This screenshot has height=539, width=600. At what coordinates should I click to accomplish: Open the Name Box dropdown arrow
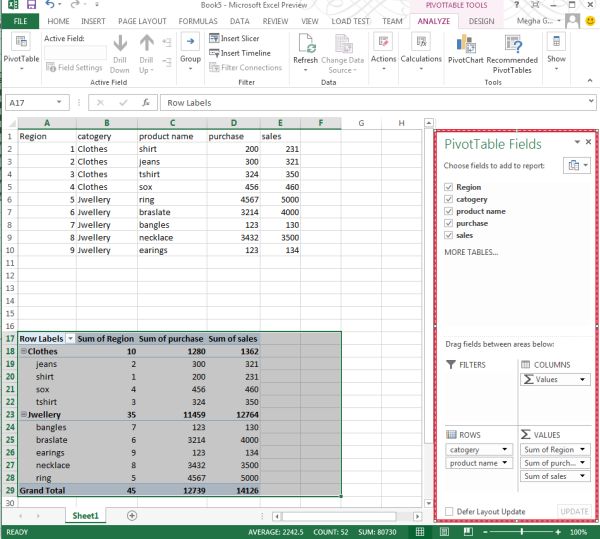click(59, 102)
